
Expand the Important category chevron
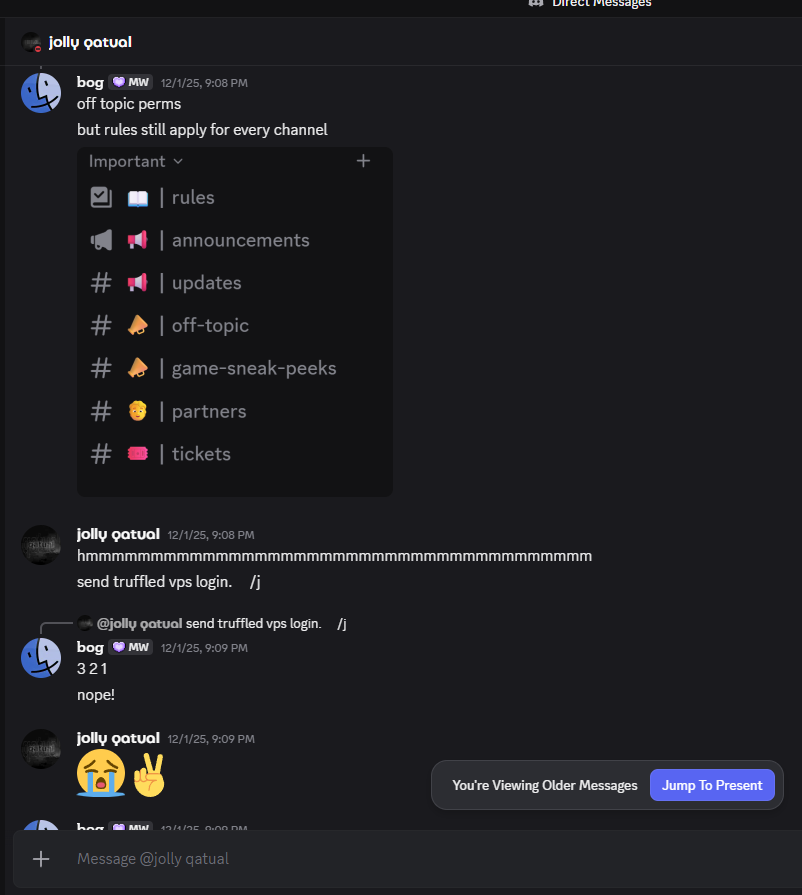[178, 161]
